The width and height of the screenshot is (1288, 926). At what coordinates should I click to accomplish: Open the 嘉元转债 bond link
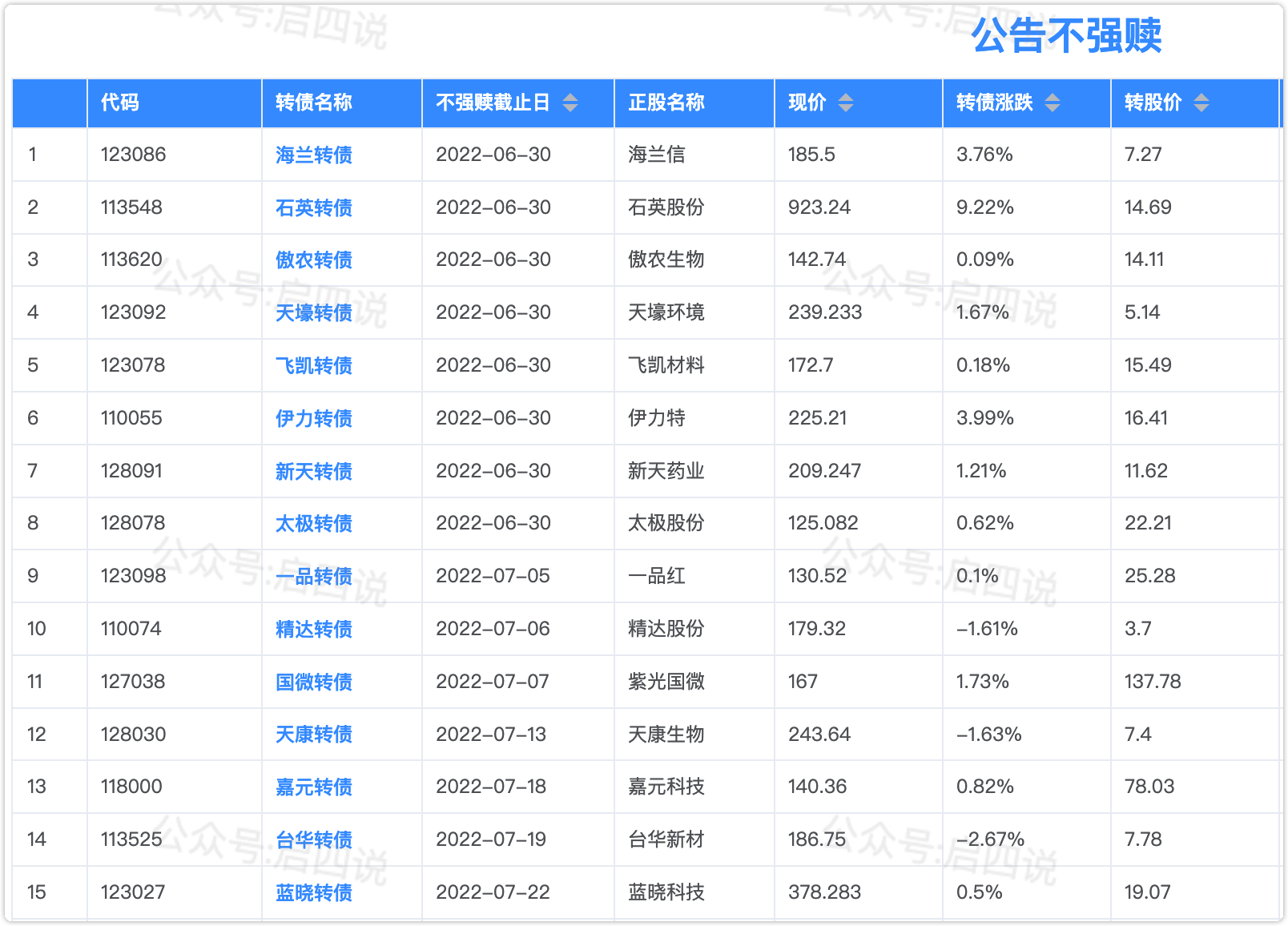tap(312, 787)
